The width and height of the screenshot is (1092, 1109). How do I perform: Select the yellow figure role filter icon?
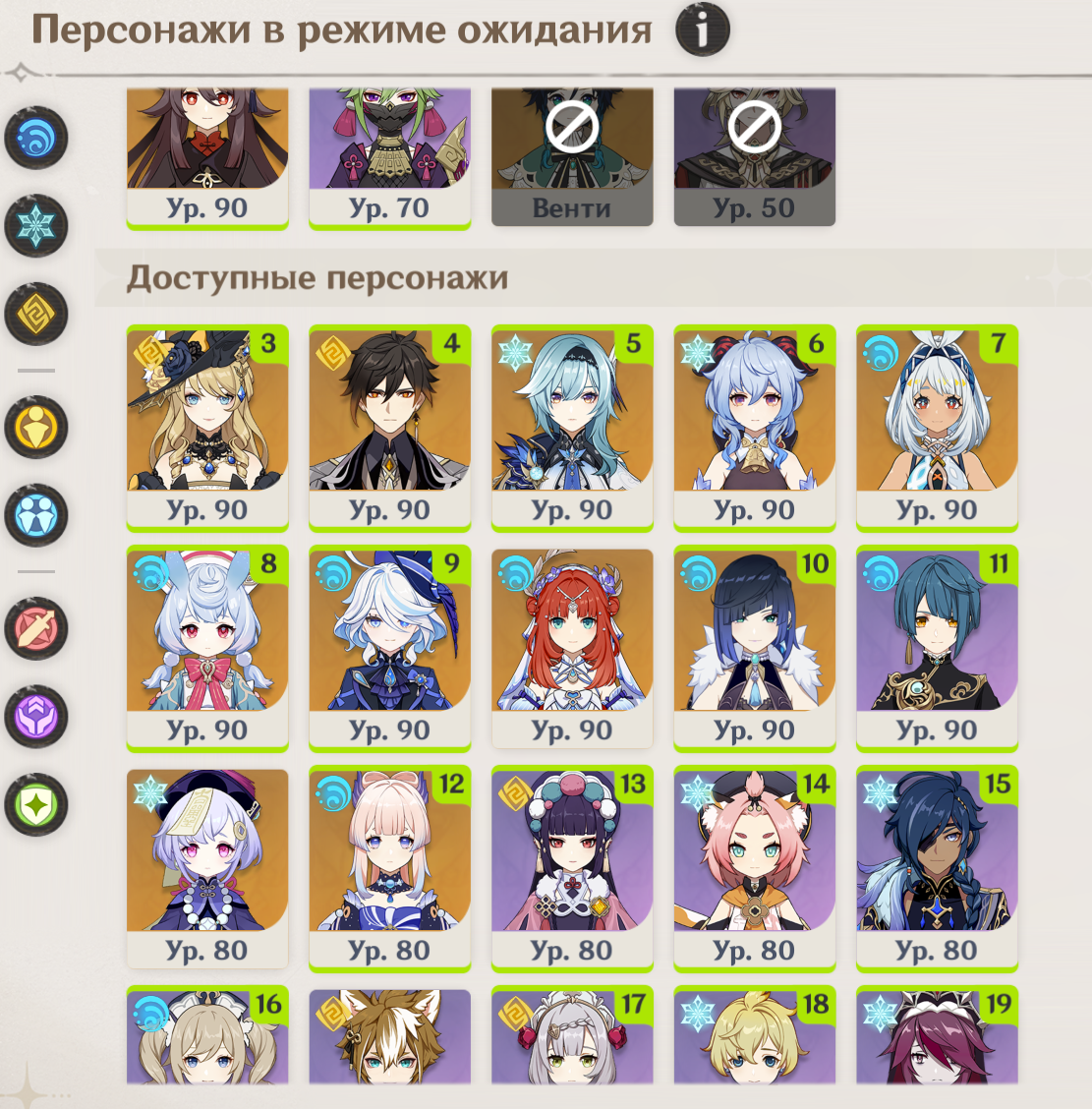click(x=36, y=428)
